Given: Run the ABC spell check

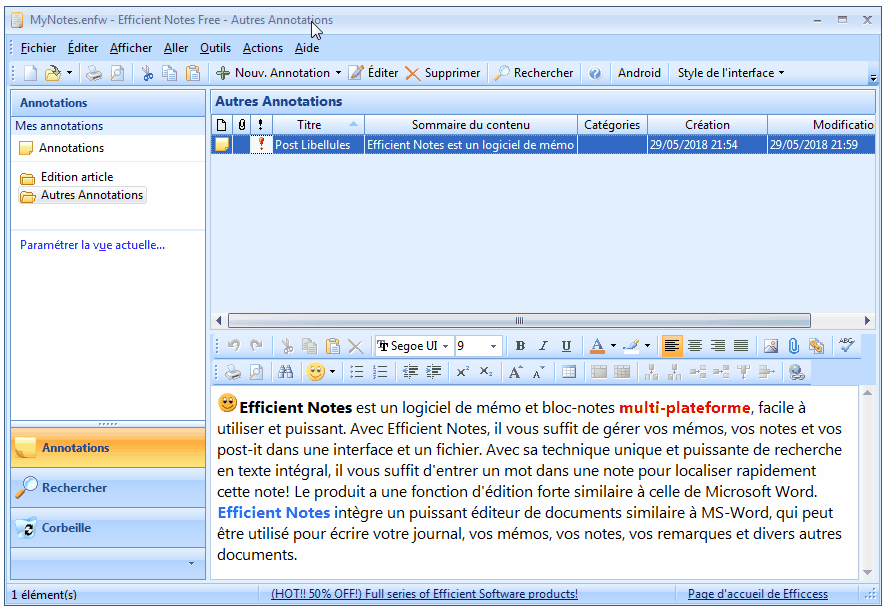Looking at the screenshot, I should click(846, 345).
